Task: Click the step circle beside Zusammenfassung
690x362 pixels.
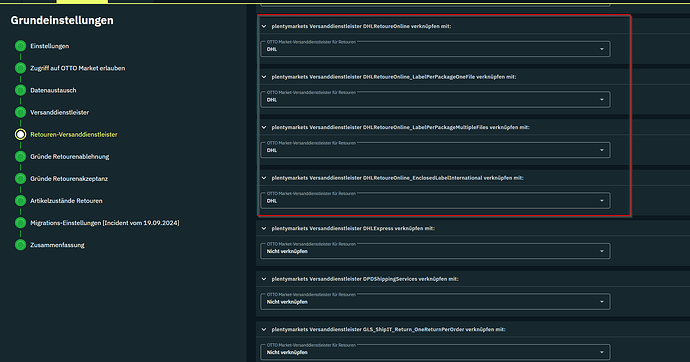Action: click(20, 245)
